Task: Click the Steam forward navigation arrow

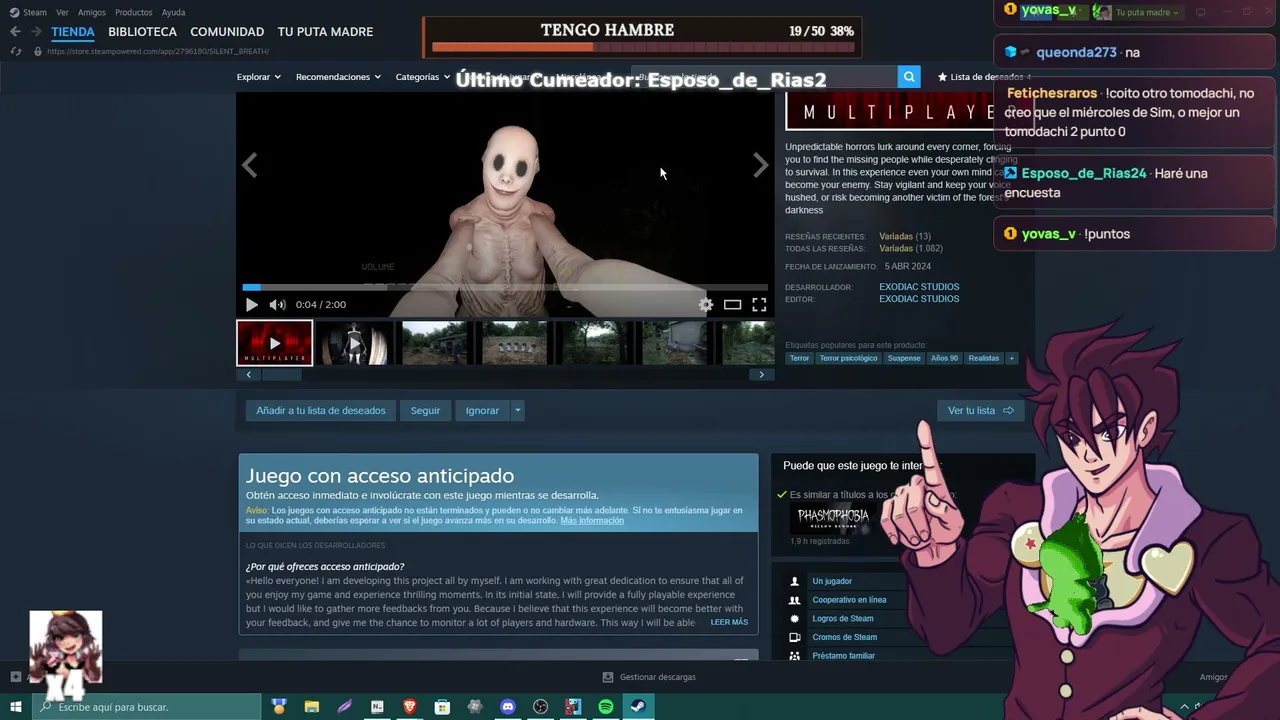Action: click(x=36, y=31)
